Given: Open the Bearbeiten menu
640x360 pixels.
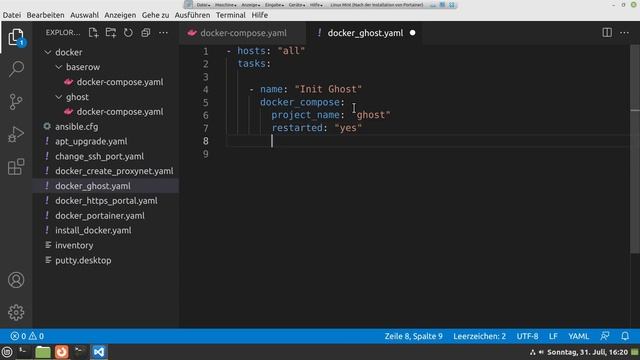Looking at the screenshot, I should [45, 15].
